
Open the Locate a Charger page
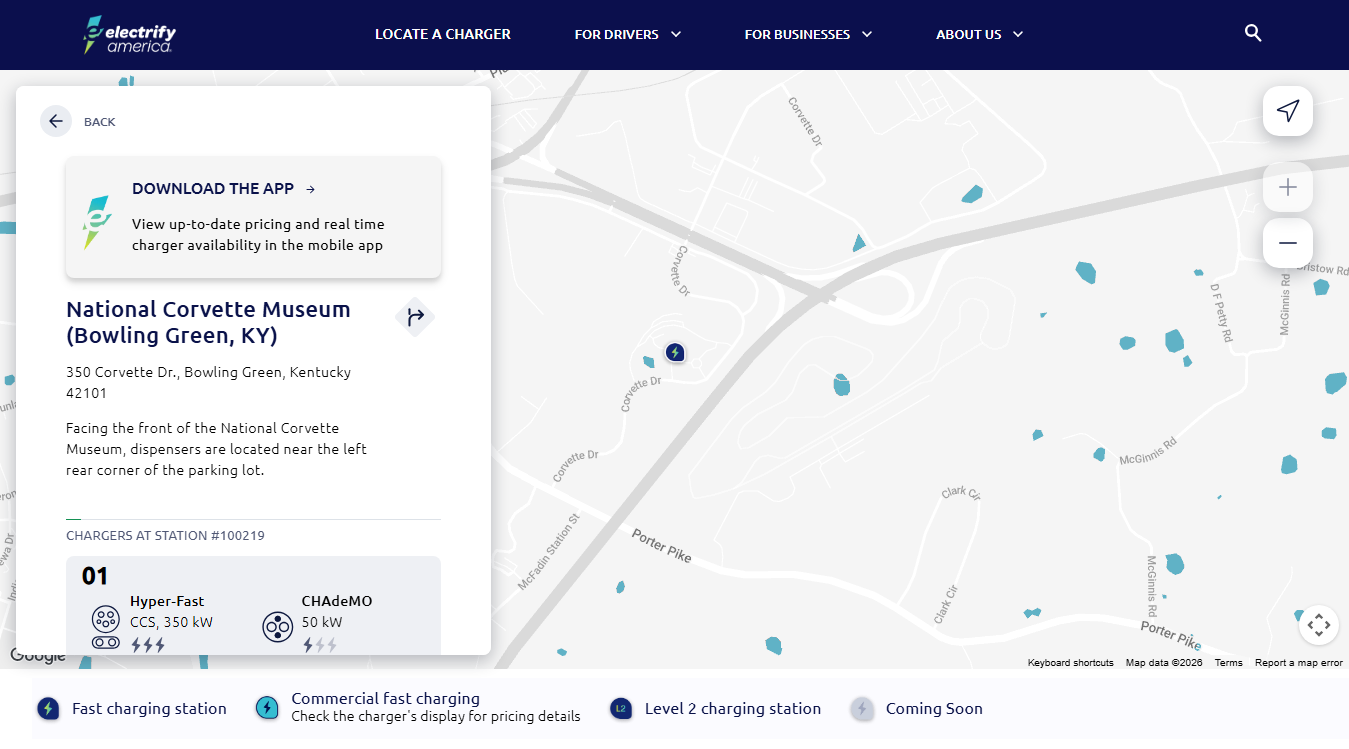point(443,34)
